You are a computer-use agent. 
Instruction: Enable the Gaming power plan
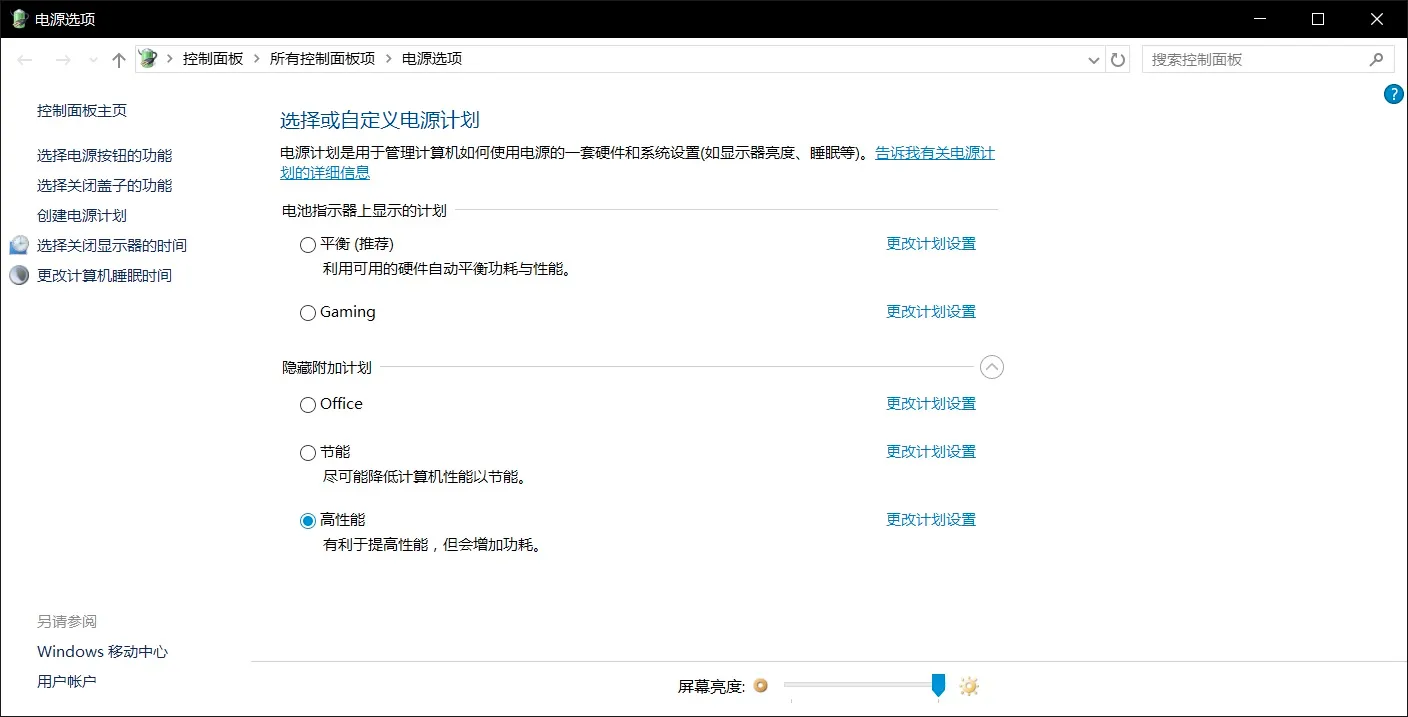pos(307,312)
